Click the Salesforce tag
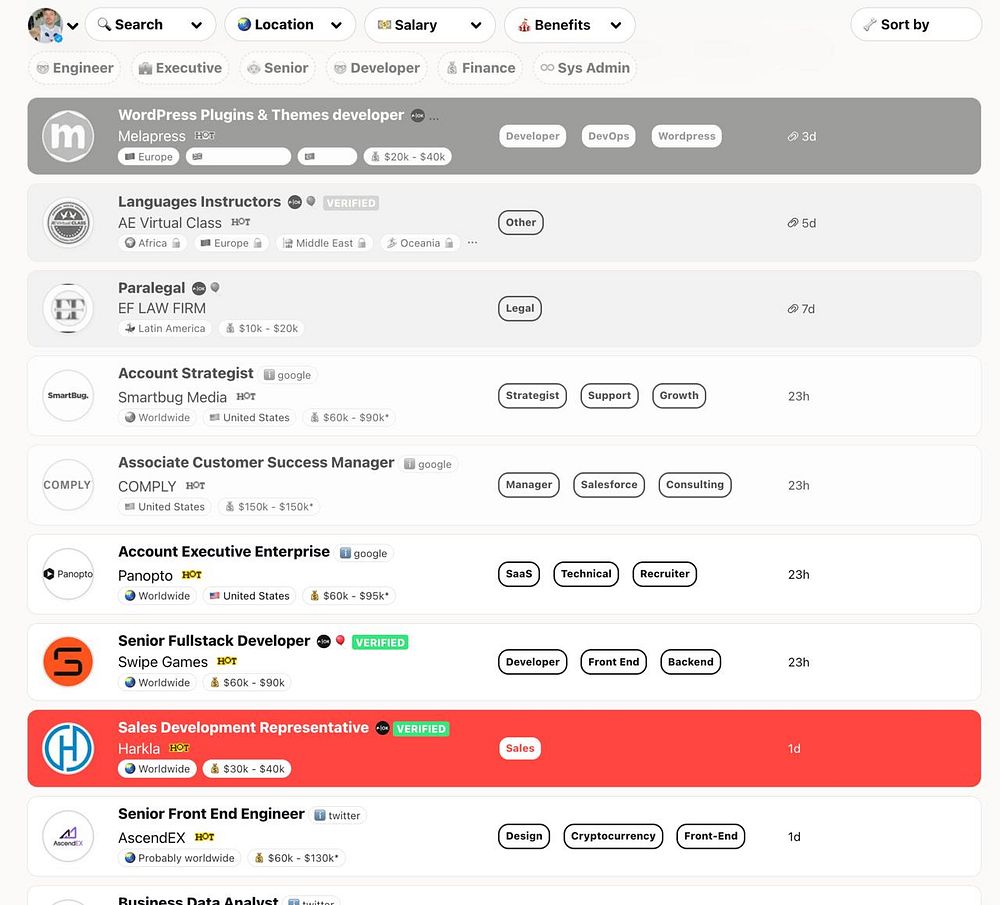 pyautogui.click(x=609, y=485)
